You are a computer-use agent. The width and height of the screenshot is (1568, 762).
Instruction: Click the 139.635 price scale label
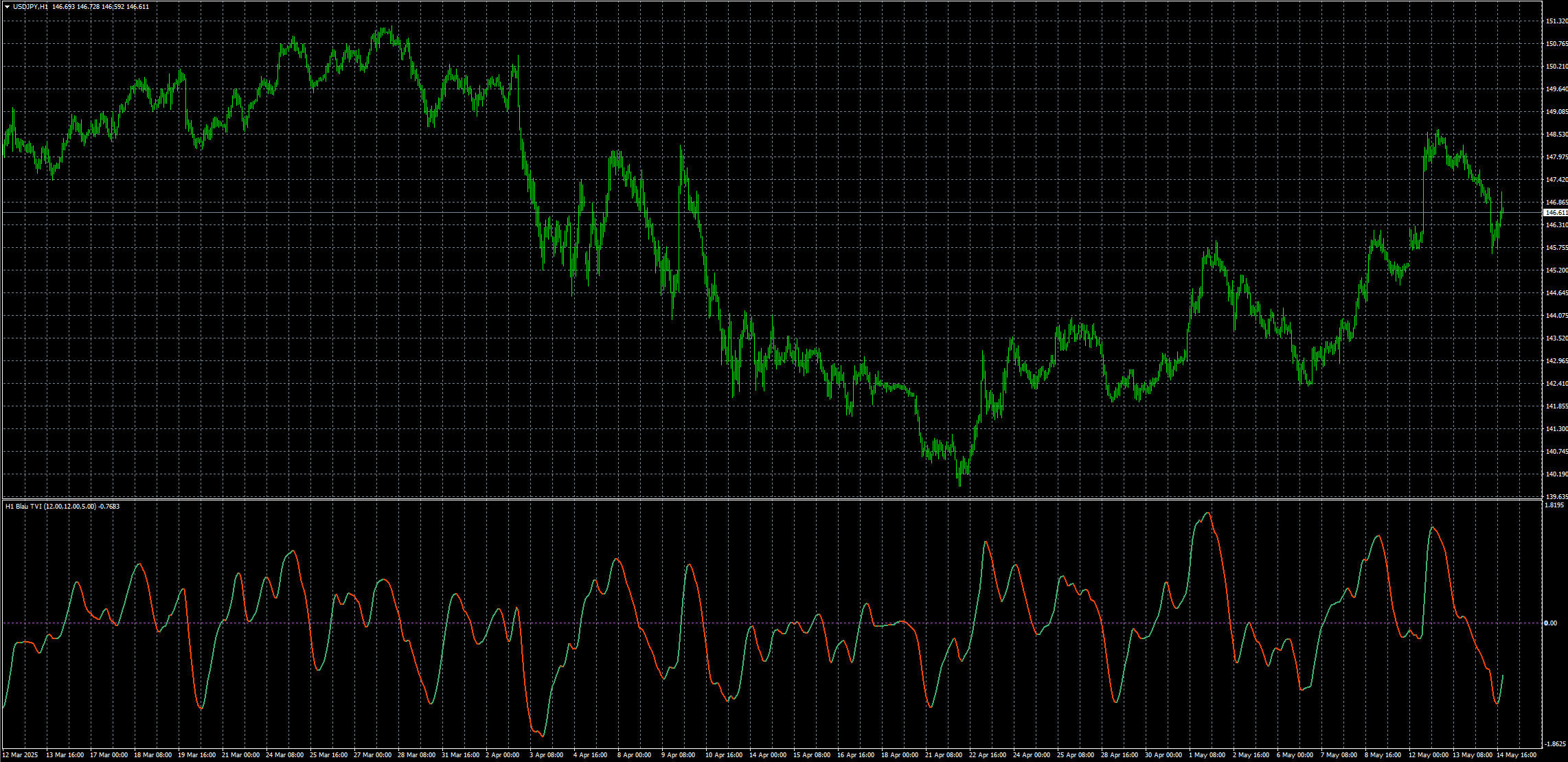(1556, 496)
